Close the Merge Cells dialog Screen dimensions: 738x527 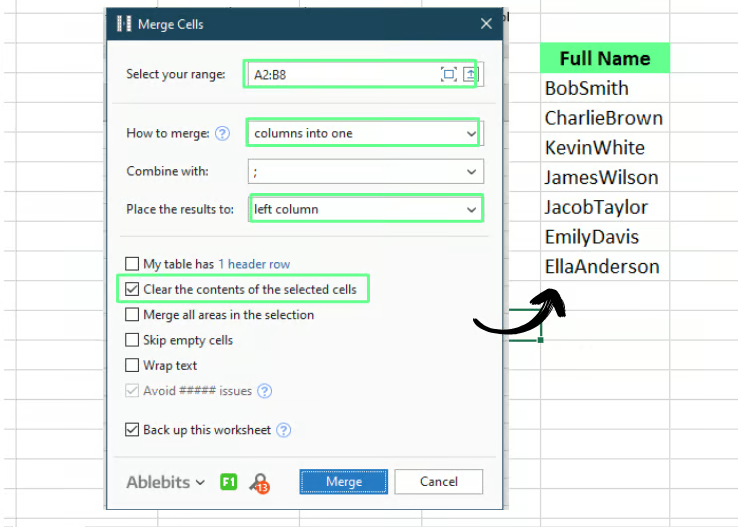click(486, 23)
